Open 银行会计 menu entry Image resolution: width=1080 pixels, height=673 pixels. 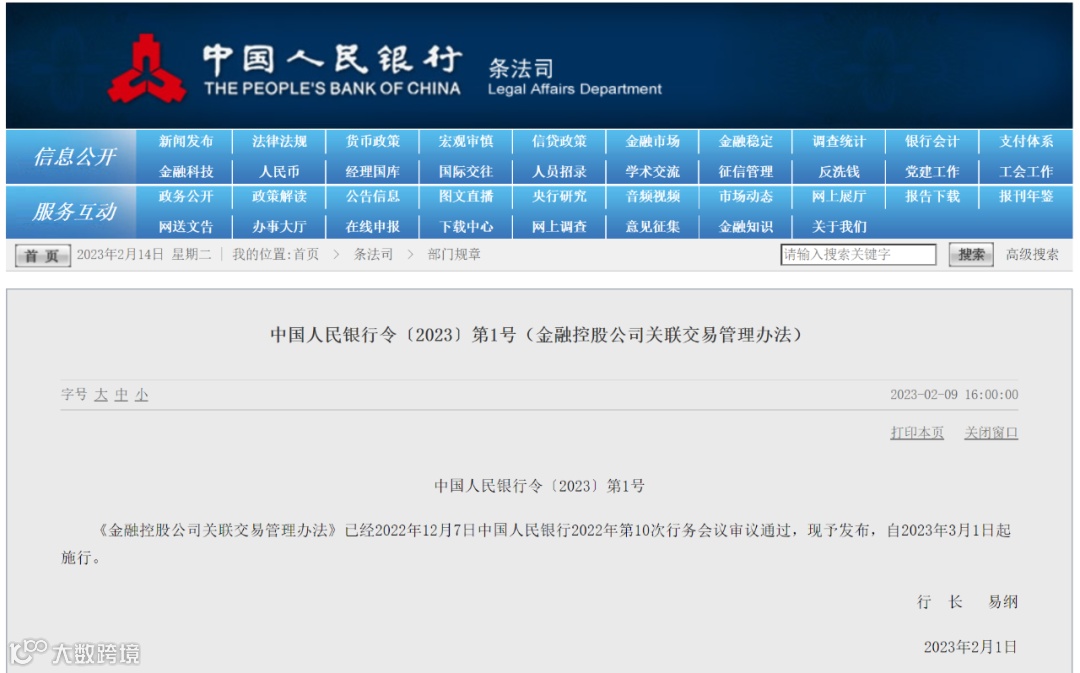(x=932, y=141)
